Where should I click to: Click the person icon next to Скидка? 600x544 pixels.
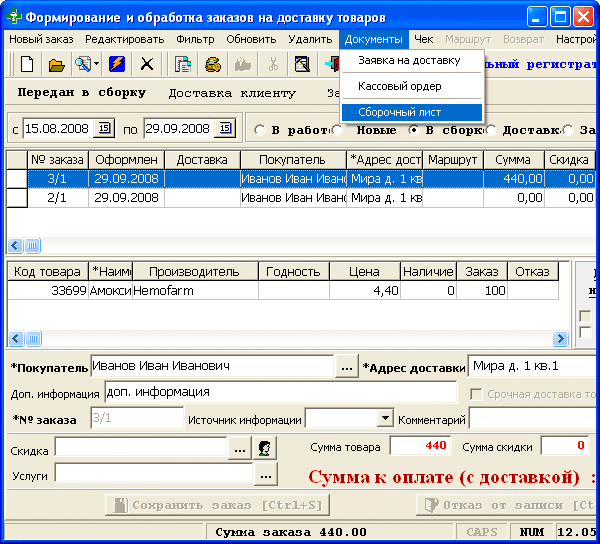click(265, 449)
